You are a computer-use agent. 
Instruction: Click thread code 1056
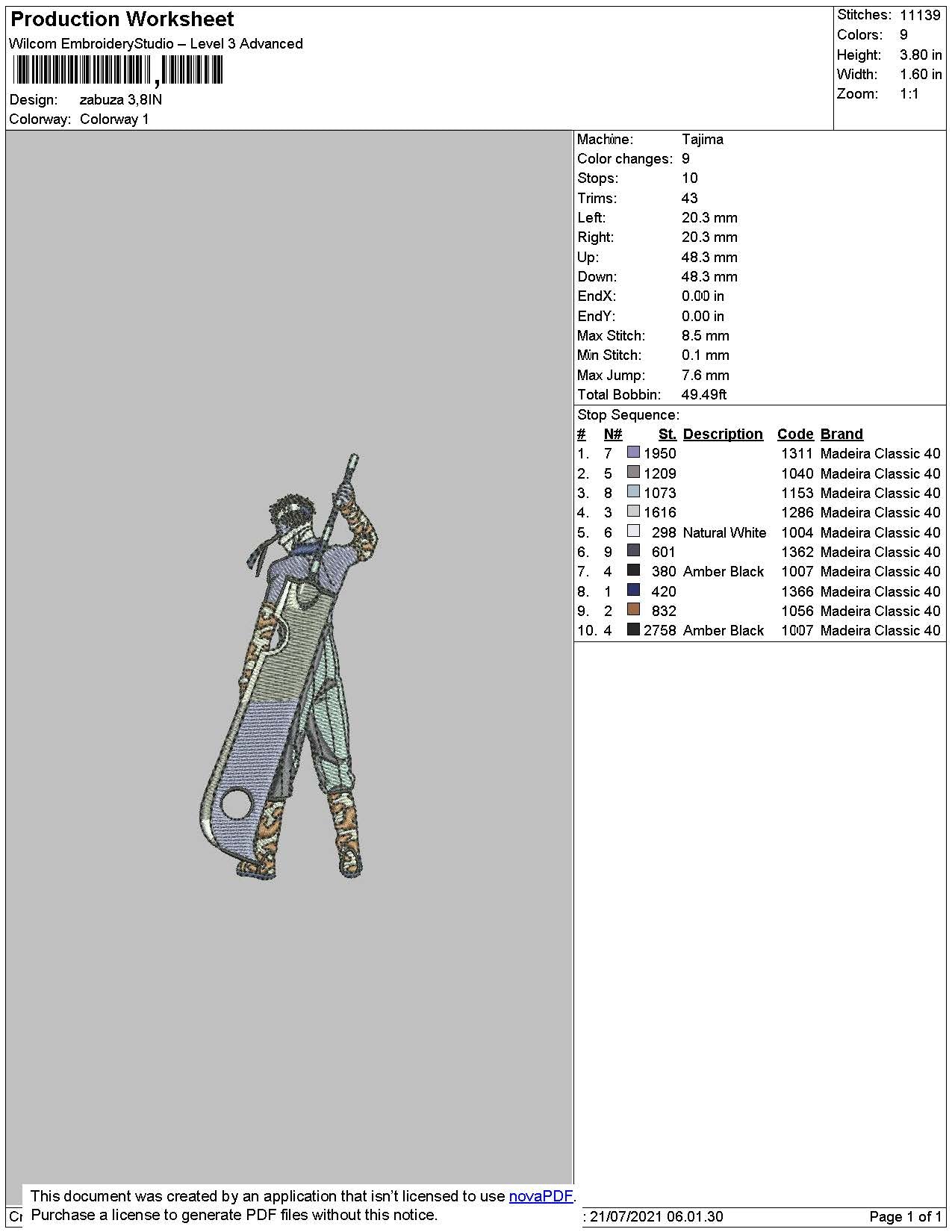tap(797, 611)
